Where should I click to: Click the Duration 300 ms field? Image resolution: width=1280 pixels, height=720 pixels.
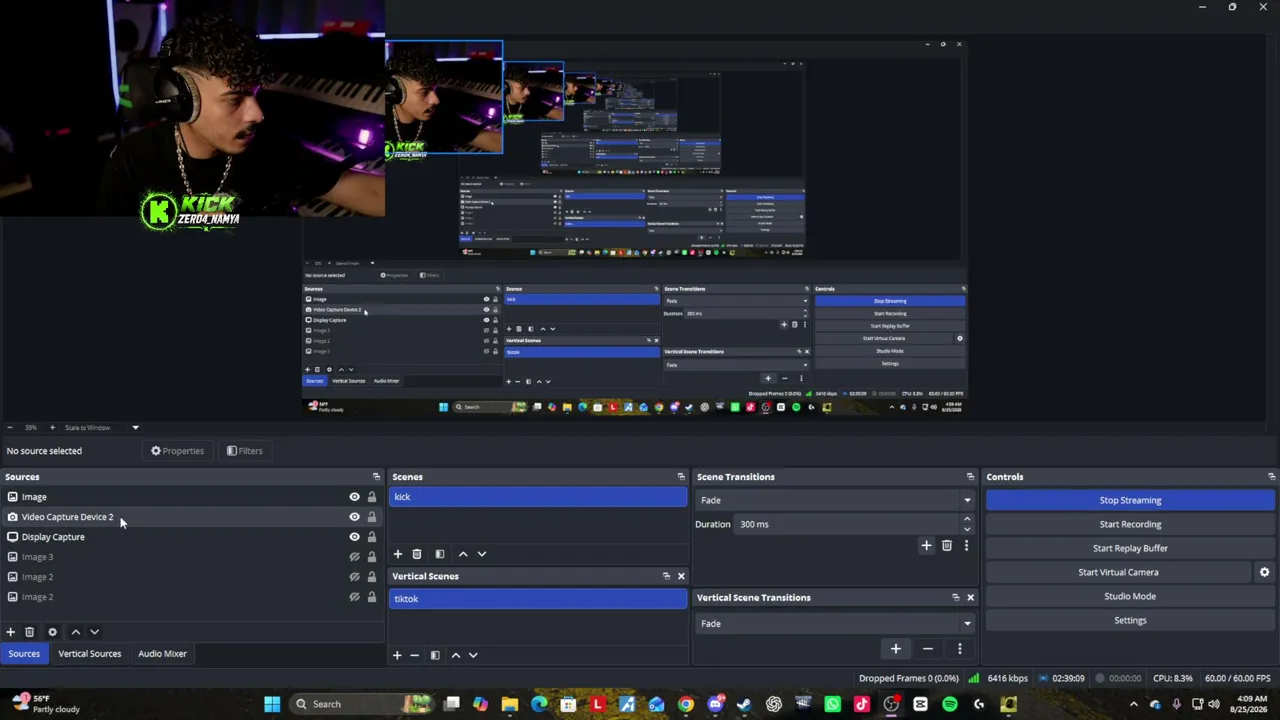848,524
